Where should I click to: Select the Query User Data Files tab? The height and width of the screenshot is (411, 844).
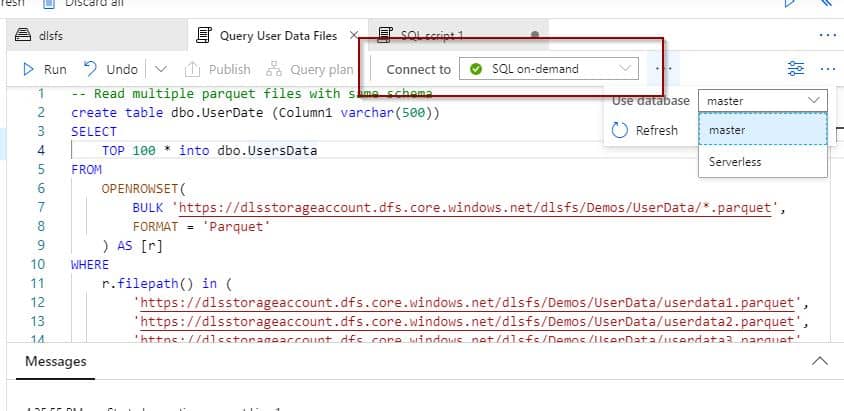pyautogui.click(x=278, y=36)
